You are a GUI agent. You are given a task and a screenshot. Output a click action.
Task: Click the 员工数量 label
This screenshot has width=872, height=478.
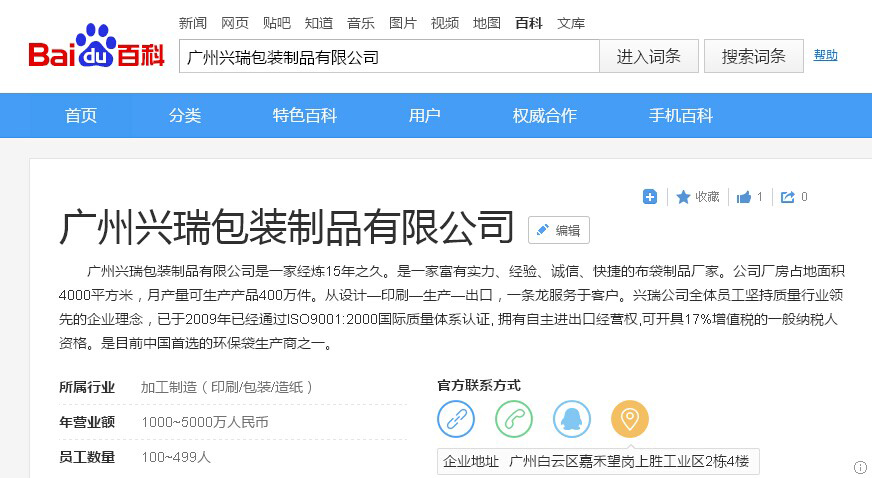click(x=87, y=457)
